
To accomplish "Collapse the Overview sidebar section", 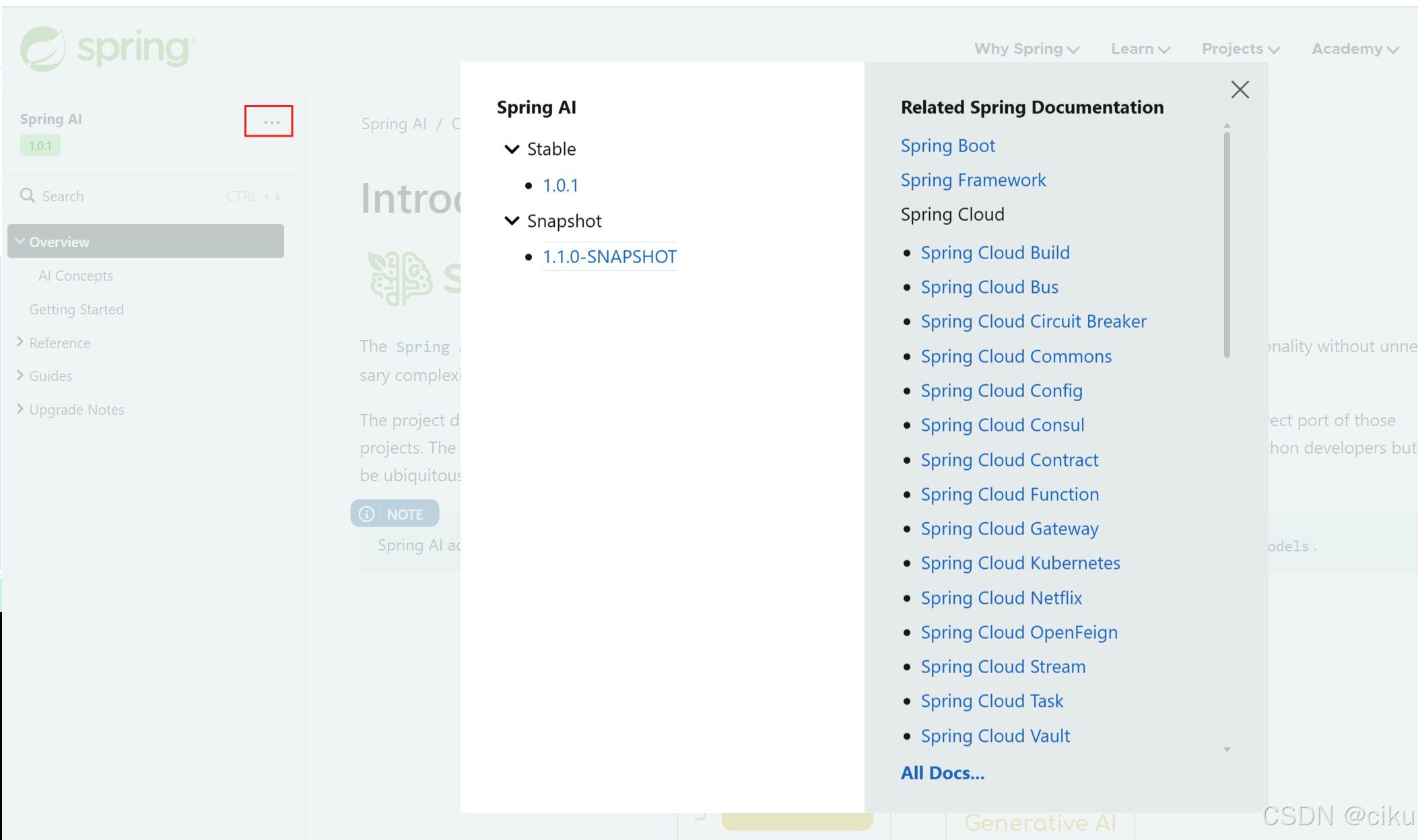I will (x=20, y=241).
